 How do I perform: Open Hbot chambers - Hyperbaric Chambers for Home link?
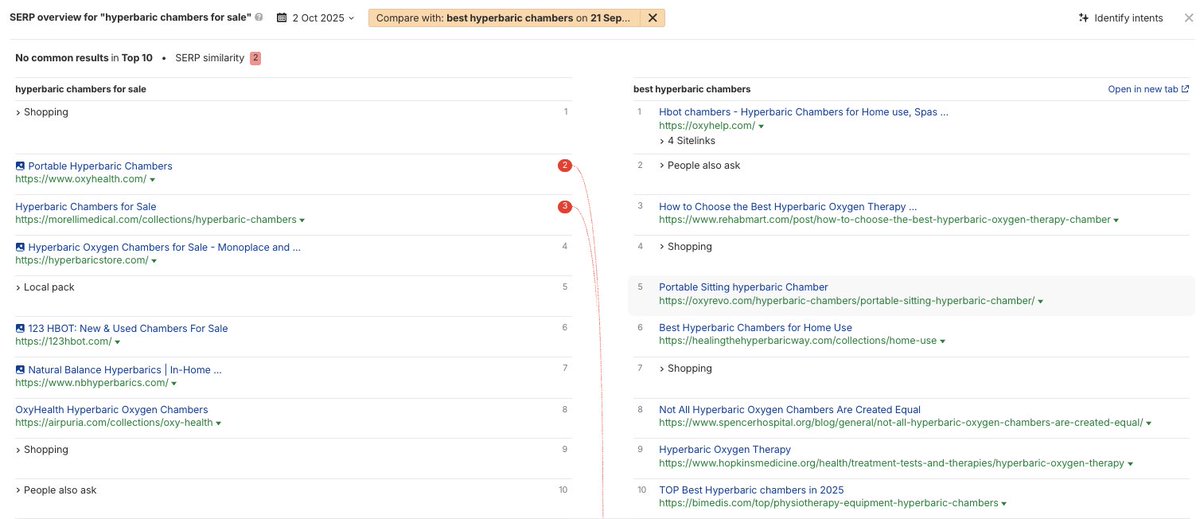click(804, 112)
